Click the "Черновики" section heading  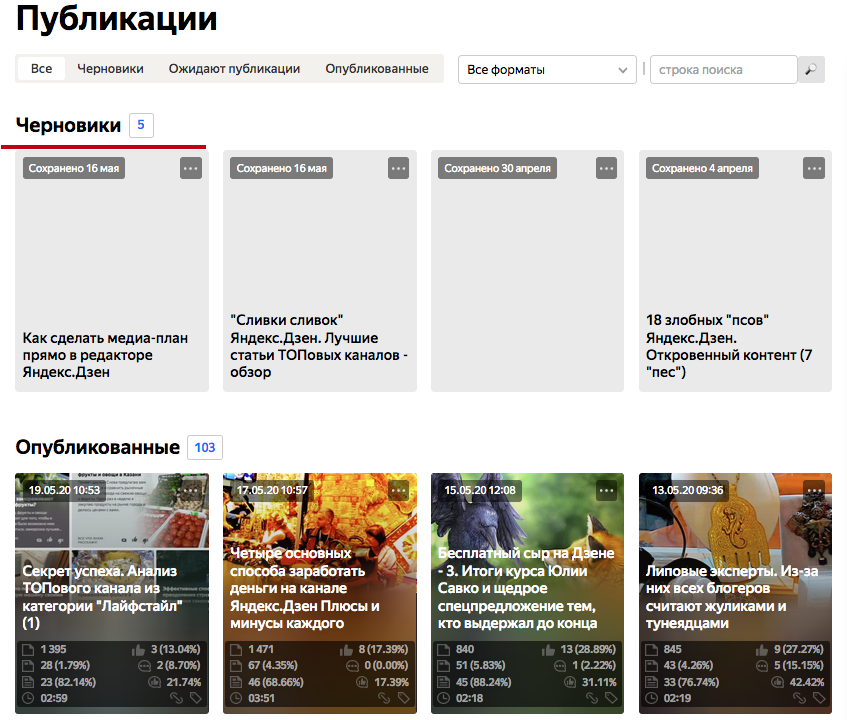69,125
